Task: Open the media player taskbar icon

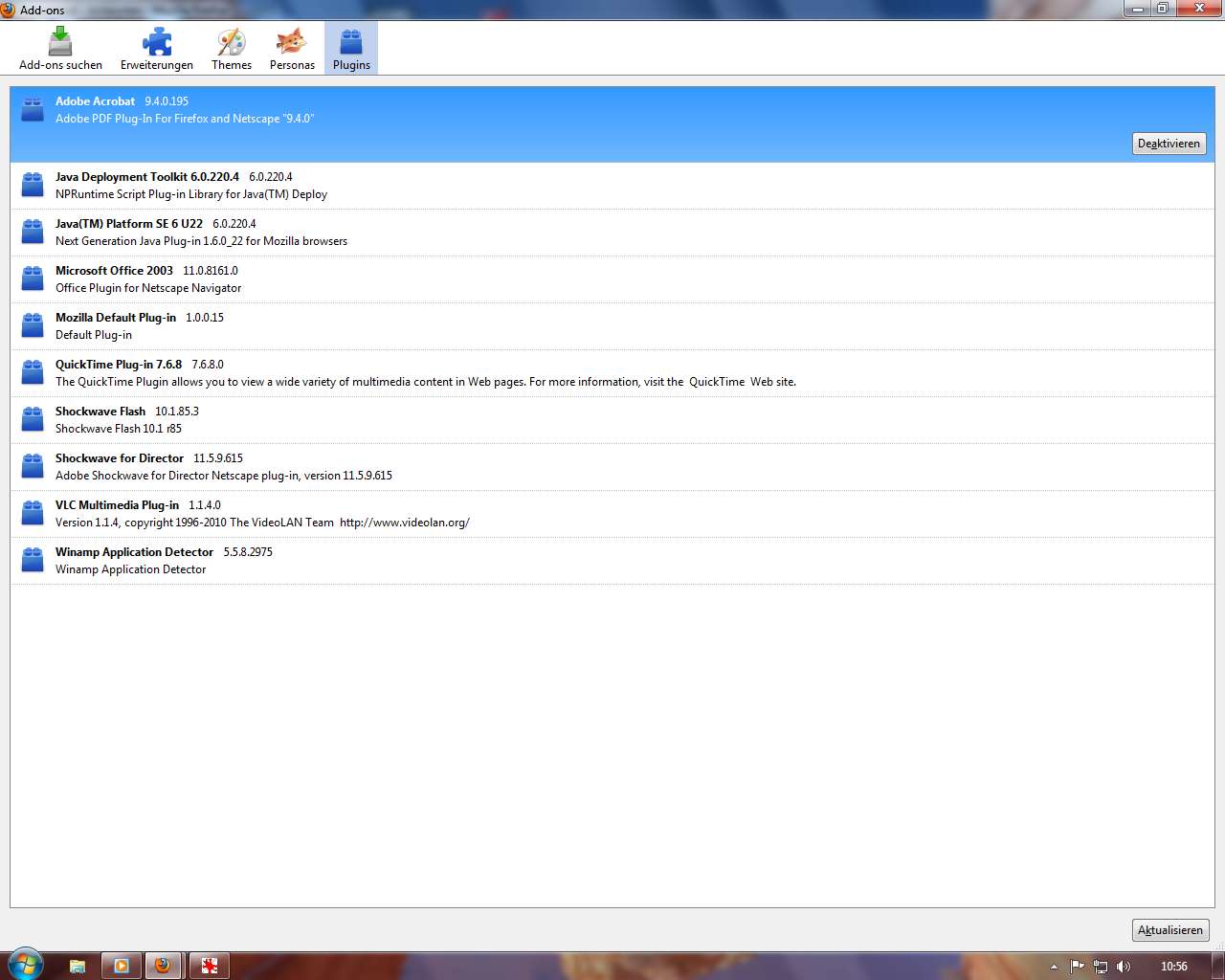Action: click(x=122, y=966)
